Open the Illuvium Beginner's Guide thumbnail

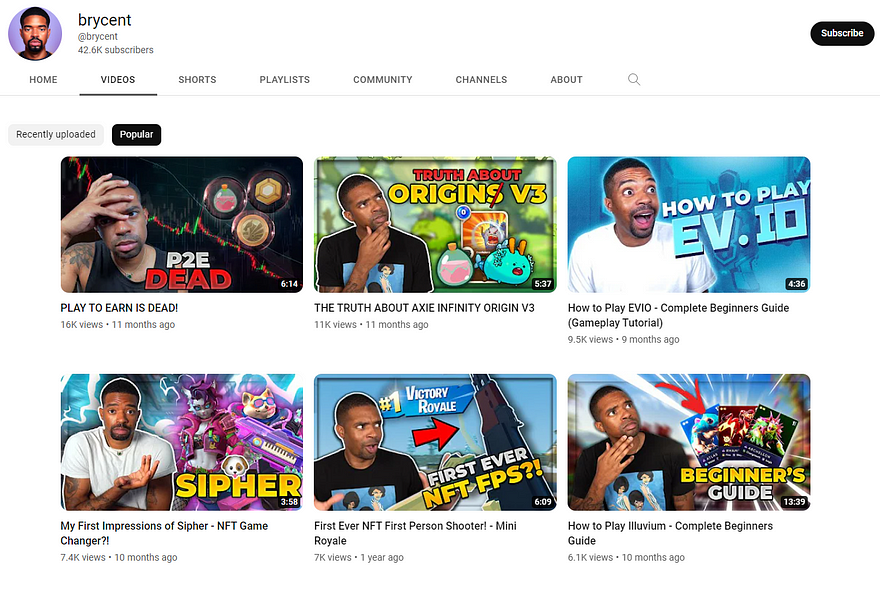pyautogui.click(x=689, y=442)
